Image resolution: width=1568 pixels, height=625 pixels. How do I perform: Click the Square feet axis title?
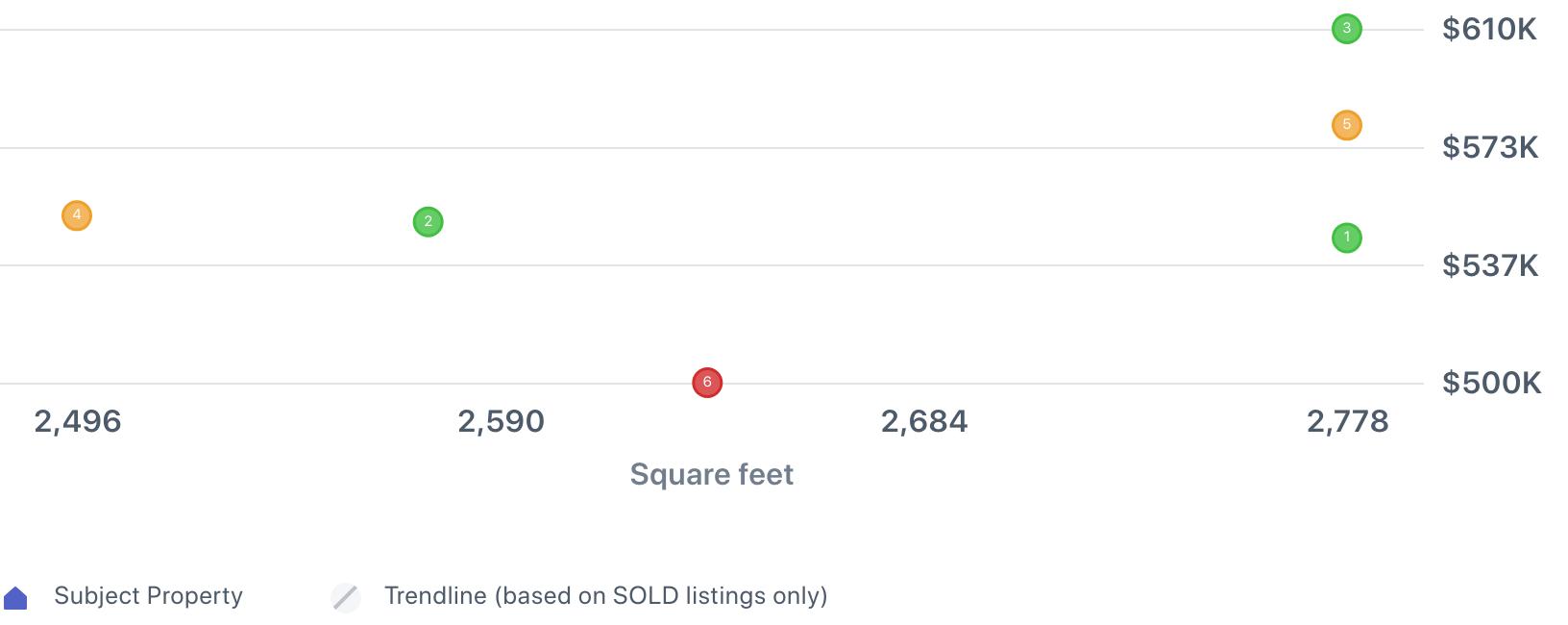tap(711, 474)
